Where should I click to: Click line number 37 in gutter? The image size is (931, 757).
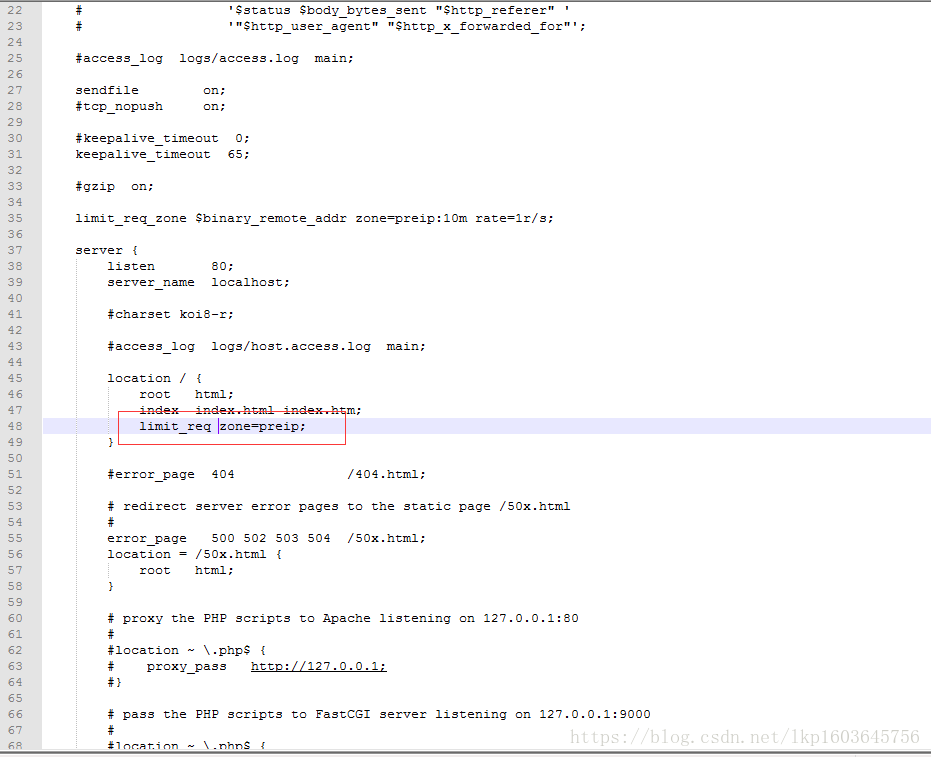tap(15, 250)
